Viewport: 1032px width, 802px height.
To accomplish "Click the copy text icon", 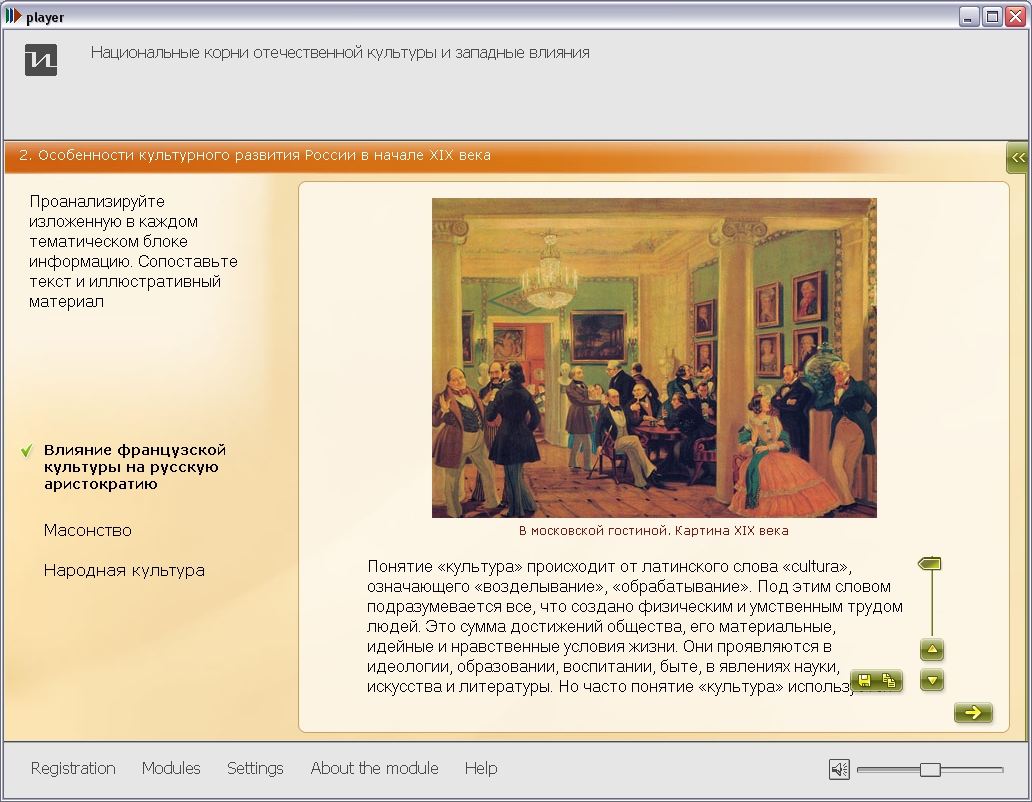I will (x=889, y=680).
